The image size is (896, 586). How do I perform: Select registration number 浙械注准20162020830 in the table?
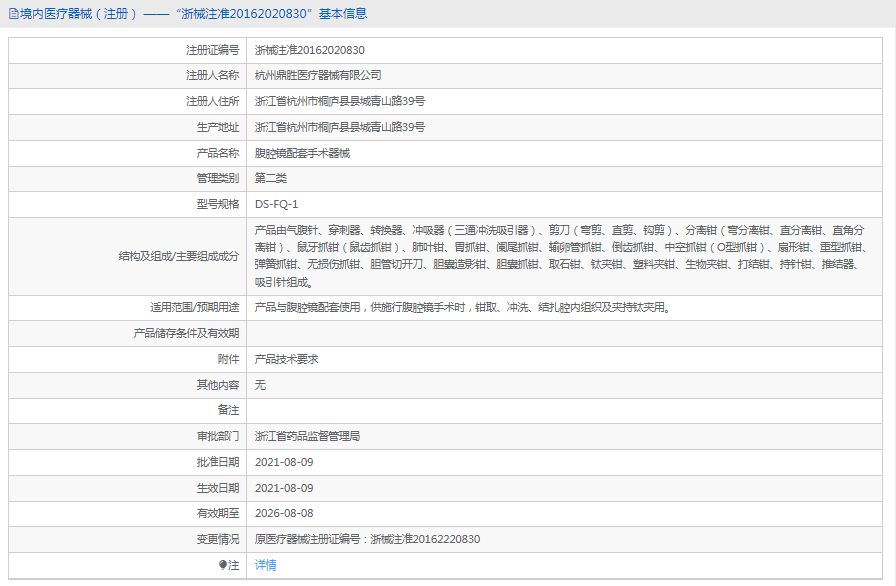310,50
